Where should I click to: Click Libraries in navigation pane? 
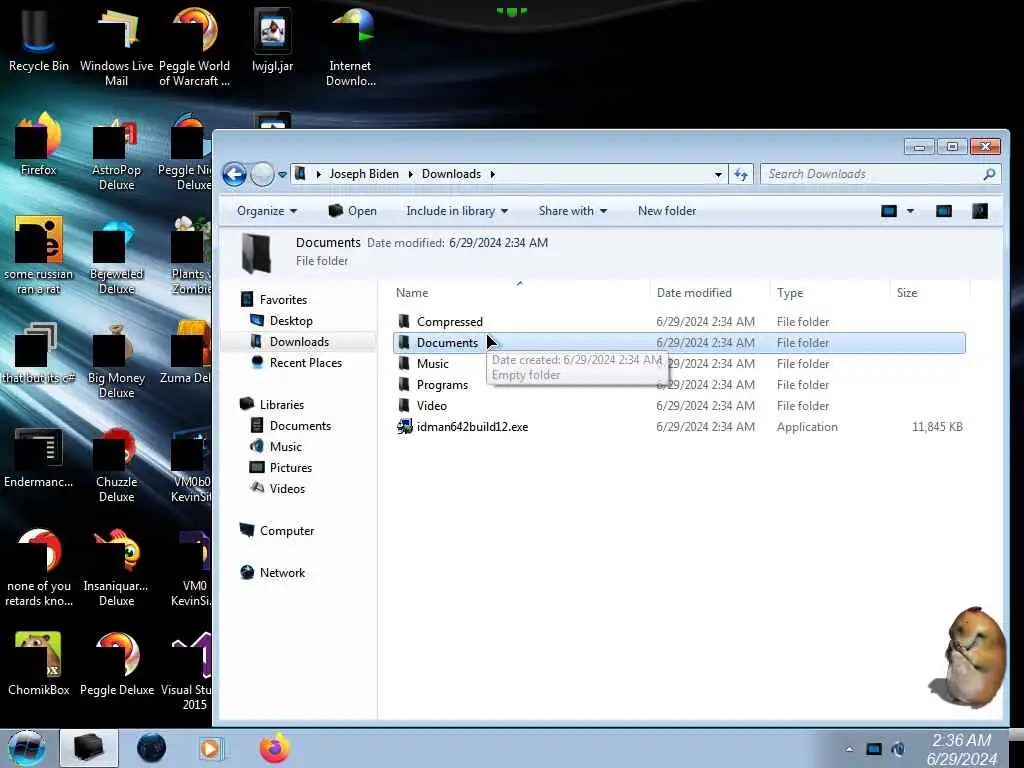click(281, 405)
